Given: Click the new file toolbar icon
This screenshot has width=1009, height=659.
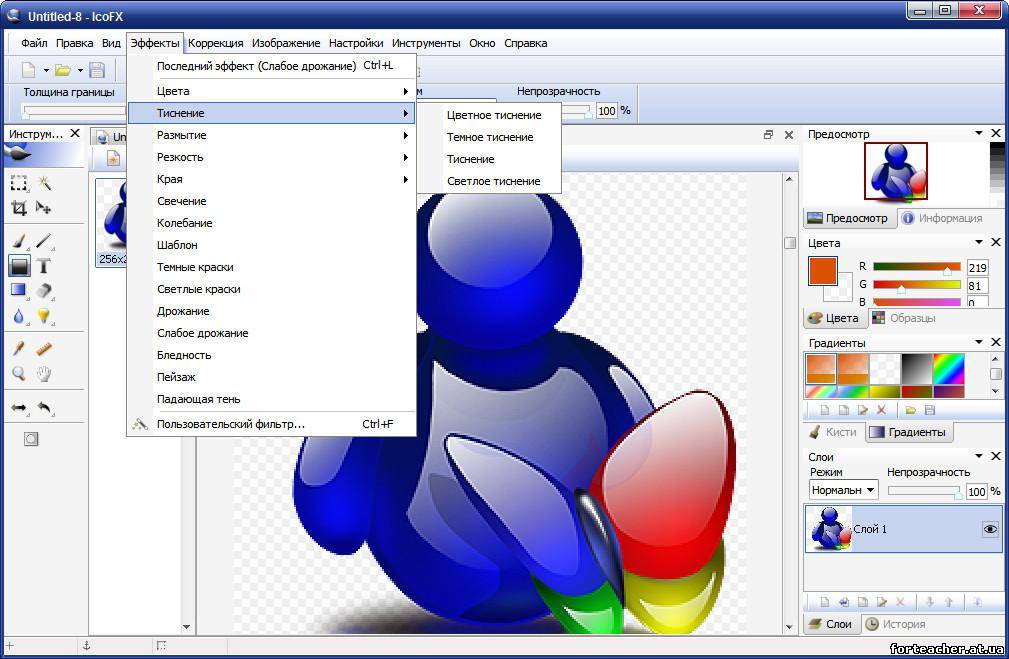Looking at the screenshot, I should [28, 70].
